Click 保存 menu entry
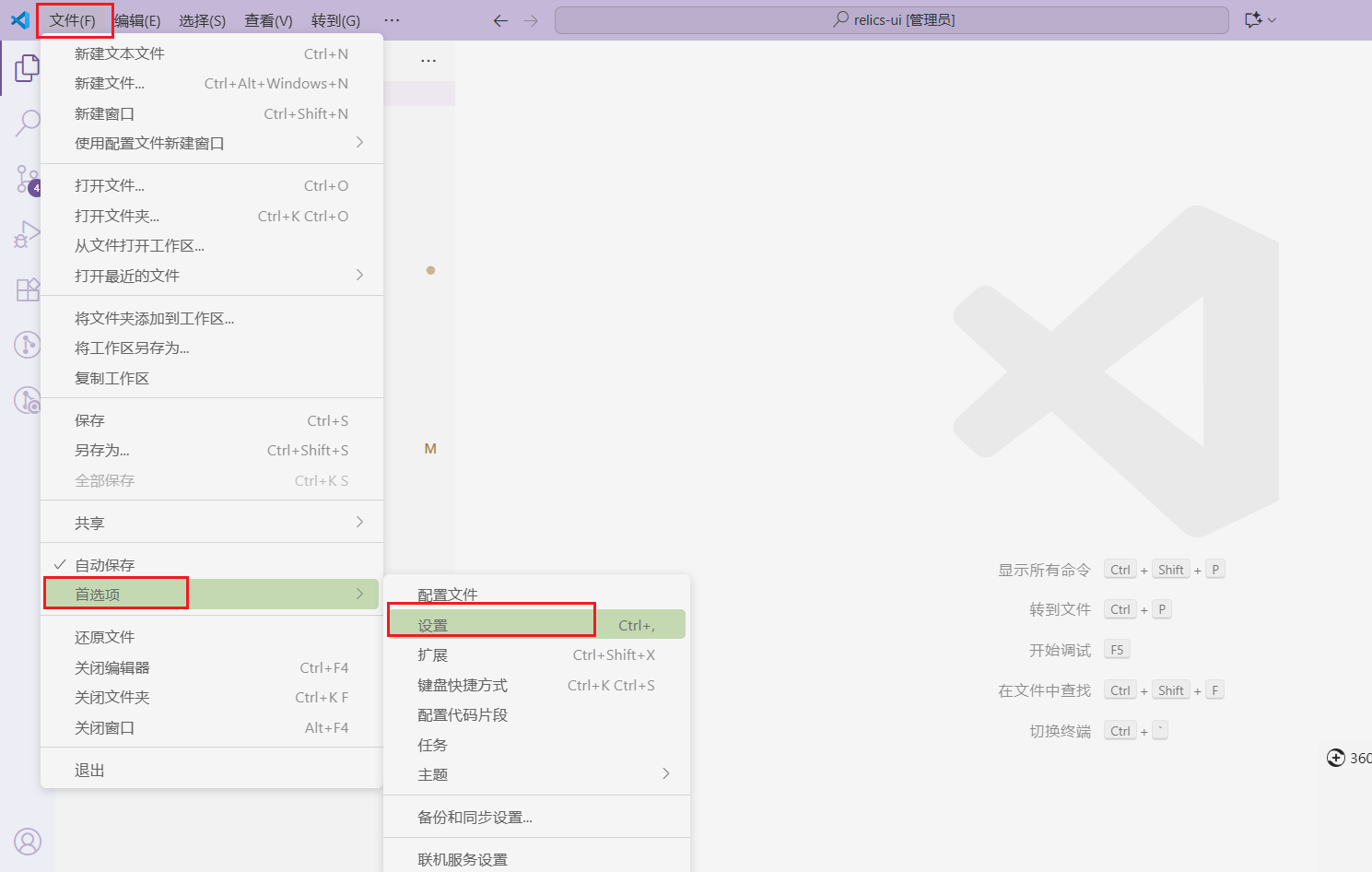Image resolution: width=1372 pixels, height=872 pixels. [x=212, y=420]
